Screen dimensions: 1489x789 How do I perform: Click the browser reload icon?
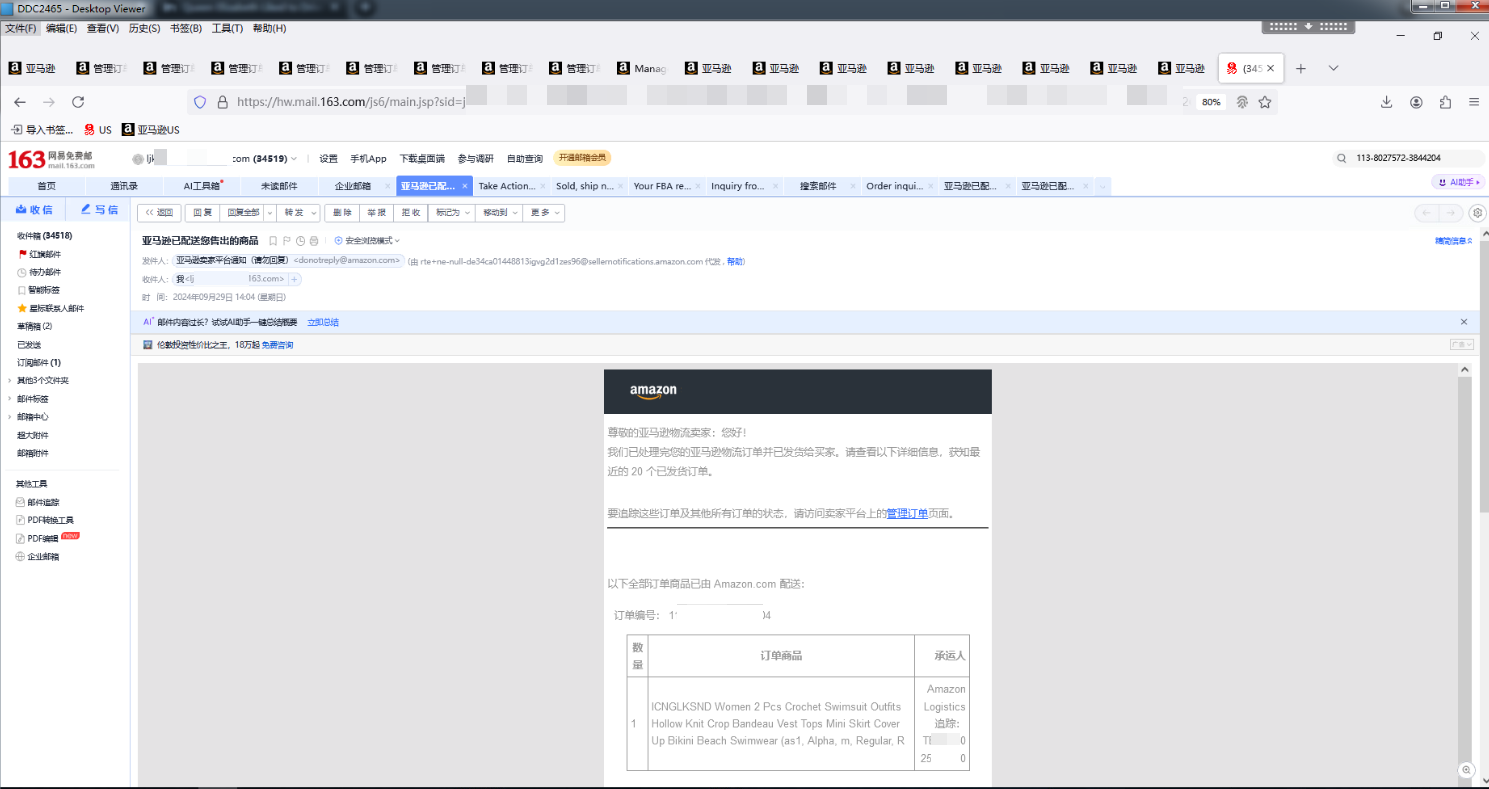(x=78, y=102)
